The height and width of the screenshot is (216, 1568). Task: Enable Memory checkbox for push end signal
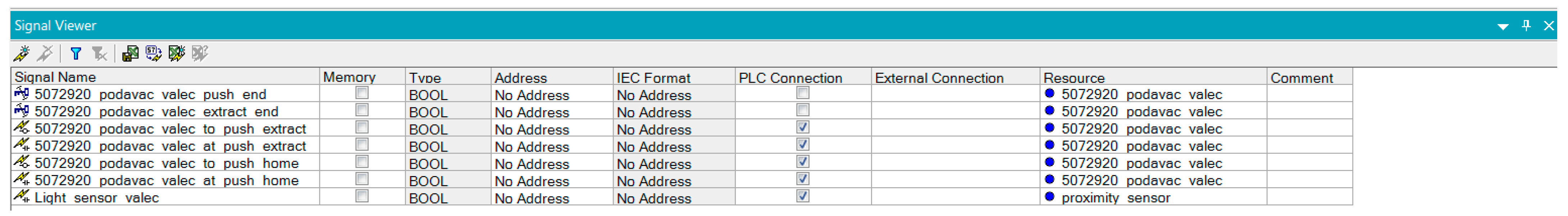362,93
